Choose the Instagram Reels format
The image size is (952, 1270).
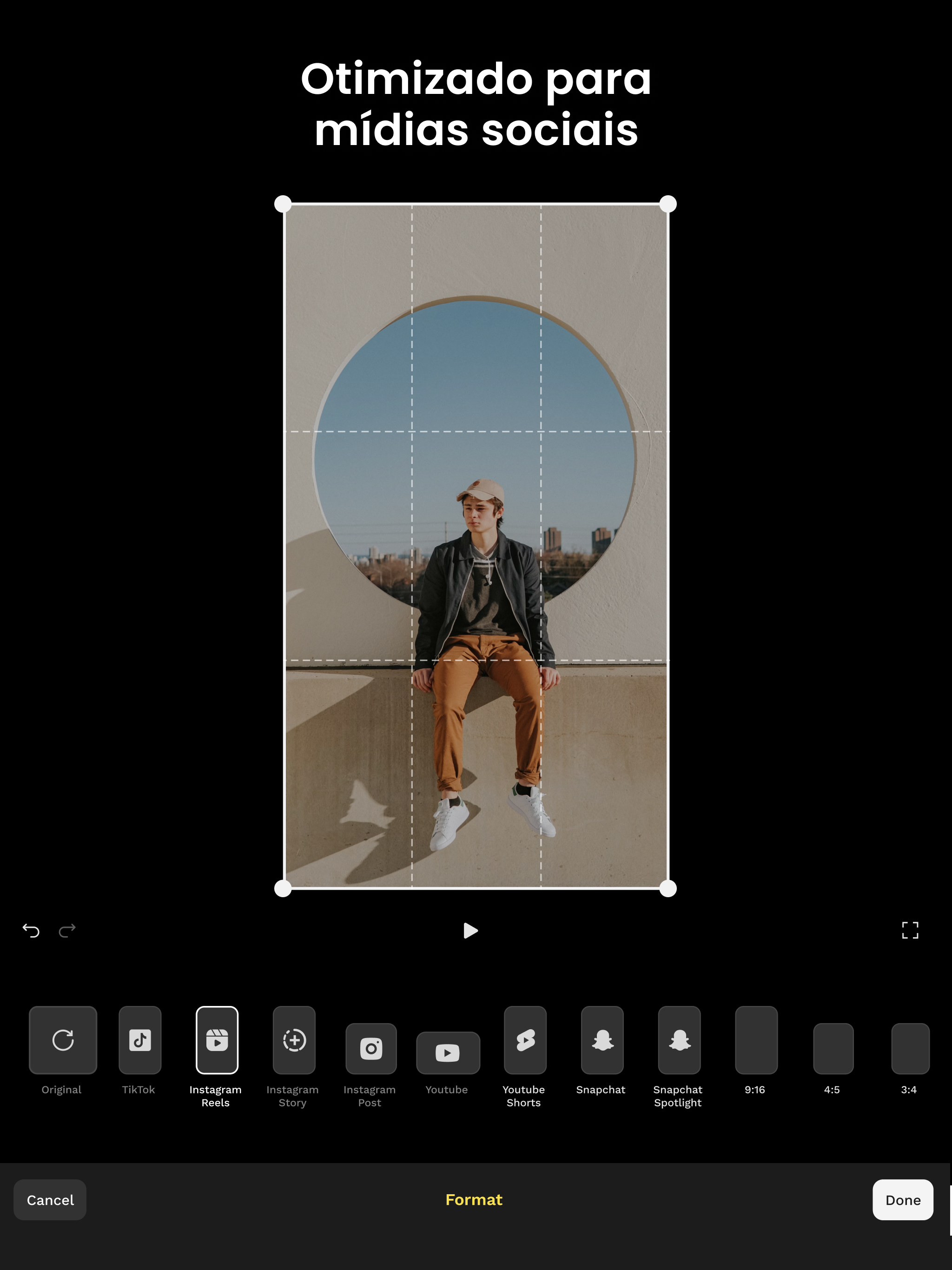tap(217, 1040)
